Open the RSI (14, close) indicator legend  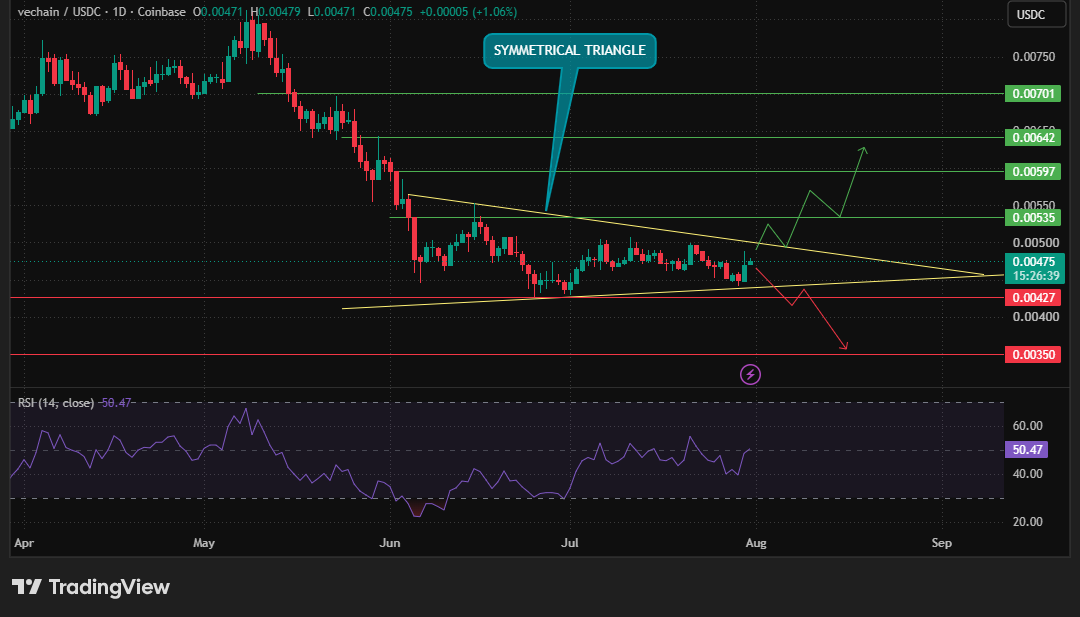(56, 403)
